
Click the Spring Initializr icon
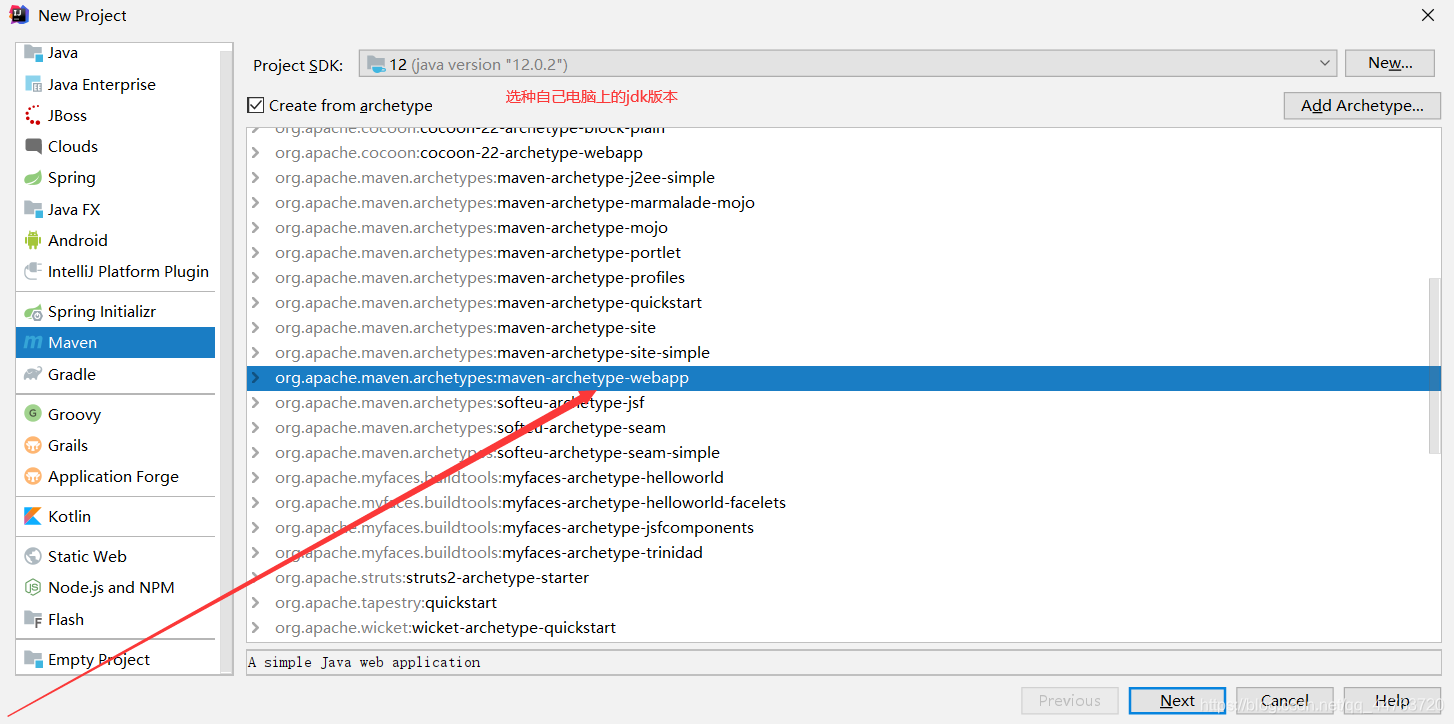tap(33, 312)
